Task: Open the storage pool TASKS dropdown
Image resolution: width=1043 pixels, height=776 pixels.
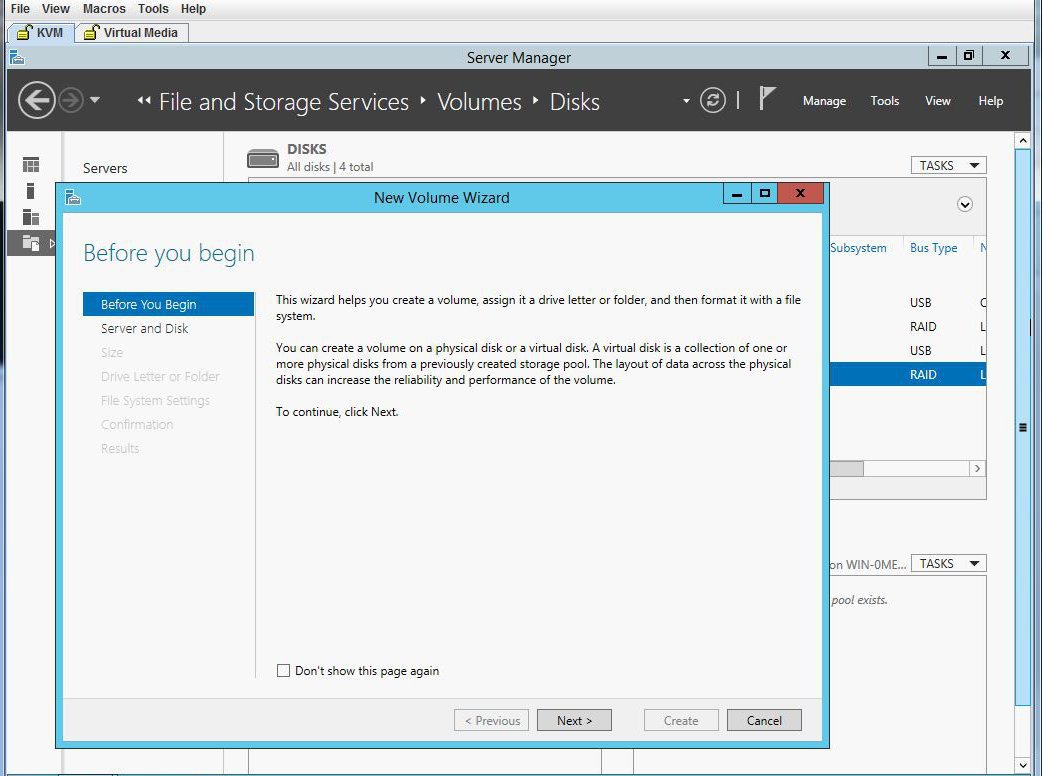Action: click(949, 563)
